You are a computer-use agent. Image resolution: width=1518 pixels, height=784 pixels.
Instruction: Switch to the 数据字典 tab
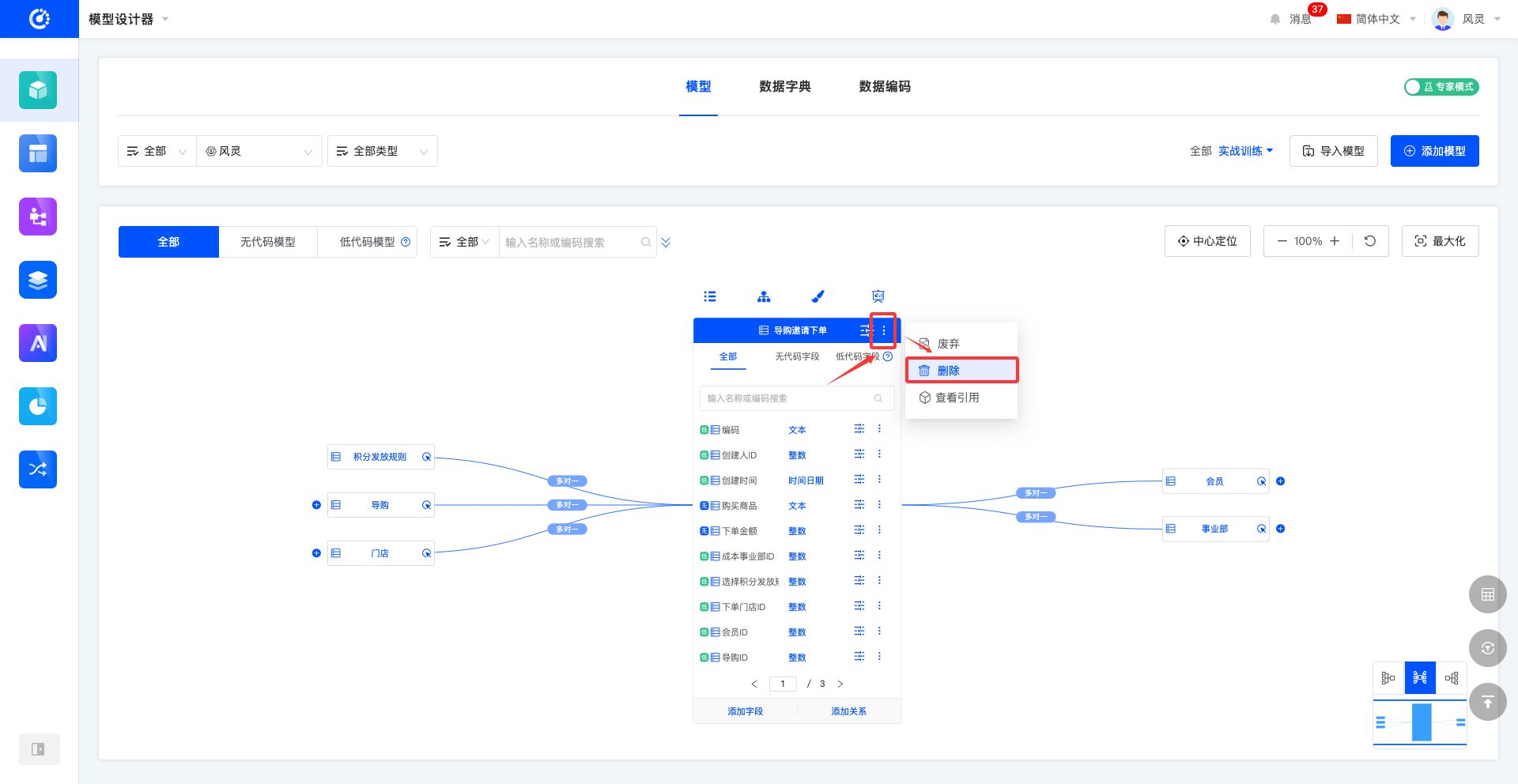[x=785, y=86]
